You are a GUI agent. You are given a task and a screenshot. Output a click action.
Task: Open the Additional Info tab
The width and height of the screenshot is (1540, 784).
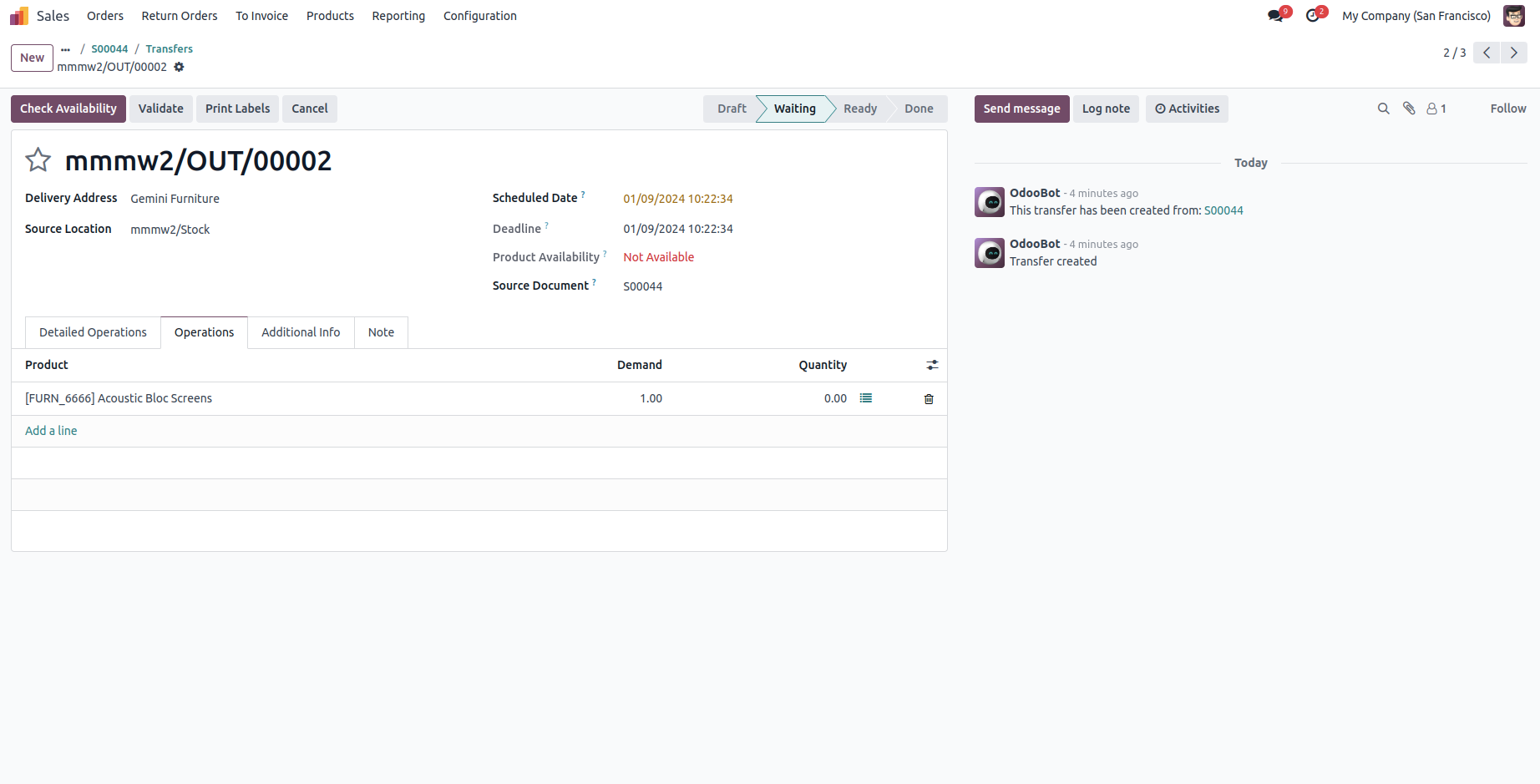click(x=301, y=332)
